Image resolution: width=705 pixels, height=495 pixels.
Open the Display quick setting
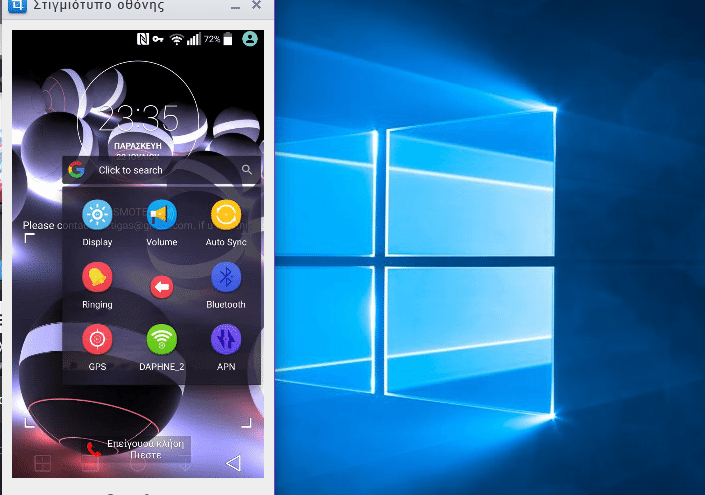pos(97,215)
